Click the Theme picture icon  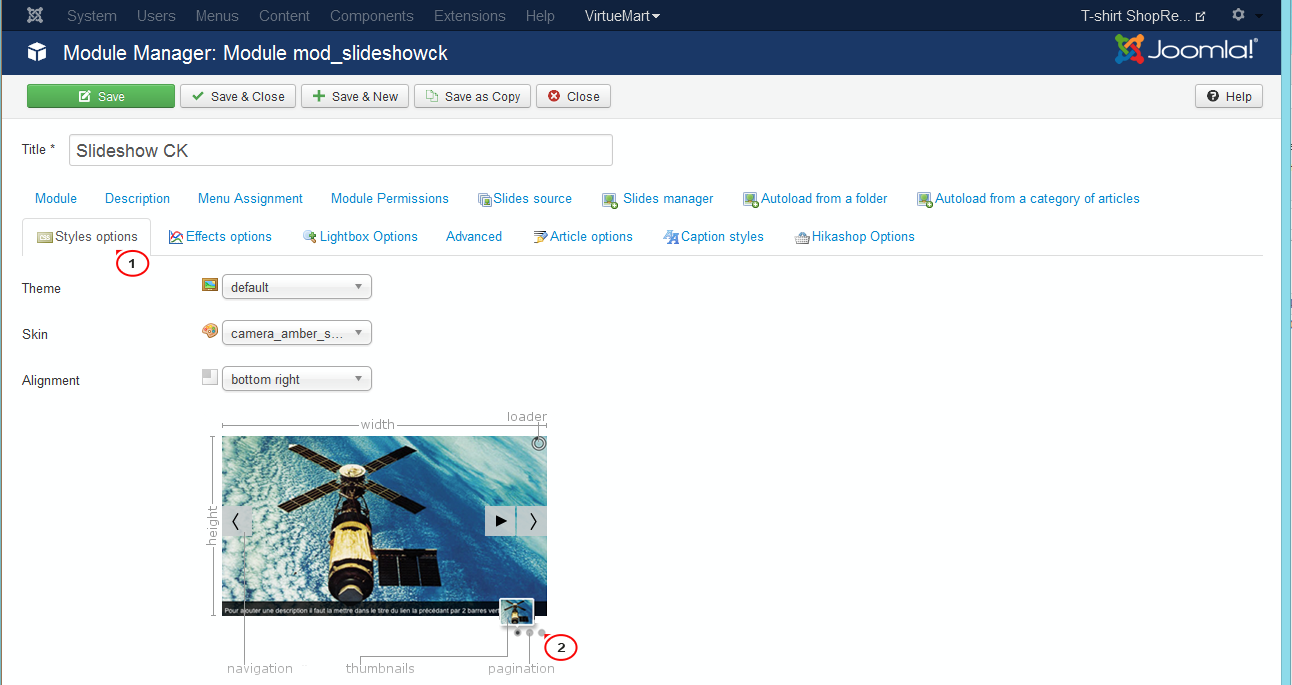pyautogui.click(x=210, y=285)
